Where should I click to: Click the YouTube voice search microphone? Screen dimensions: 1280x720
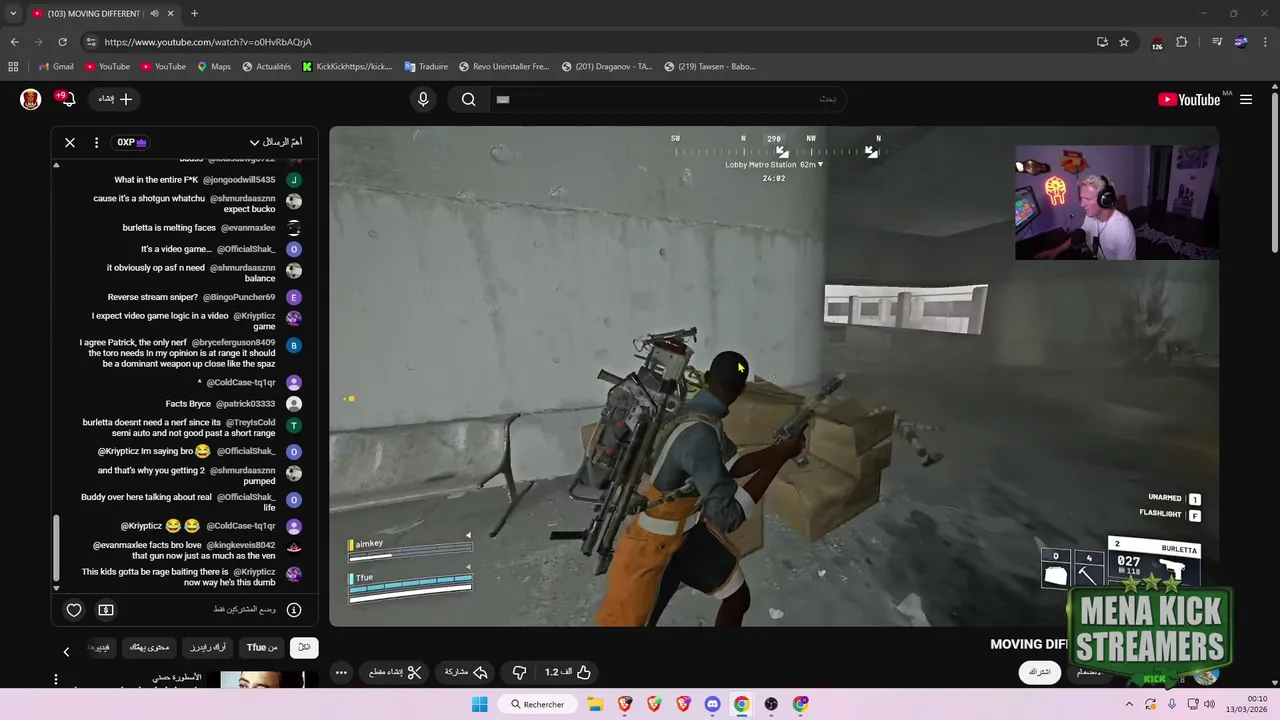click(423, 99)
